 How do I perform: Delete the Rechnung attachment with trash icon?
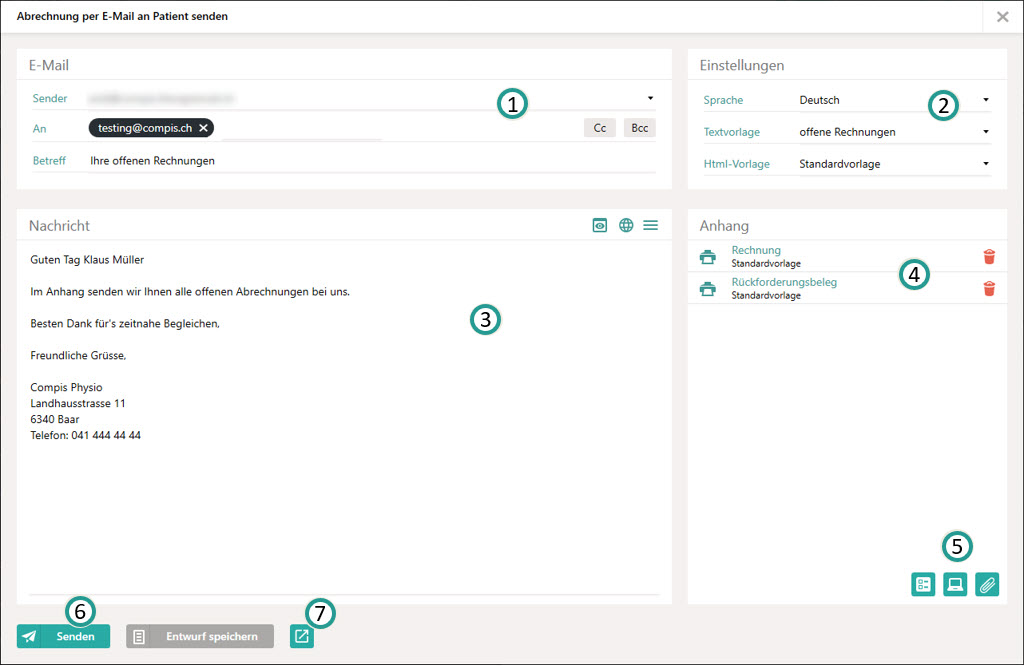tap(989, 257)
